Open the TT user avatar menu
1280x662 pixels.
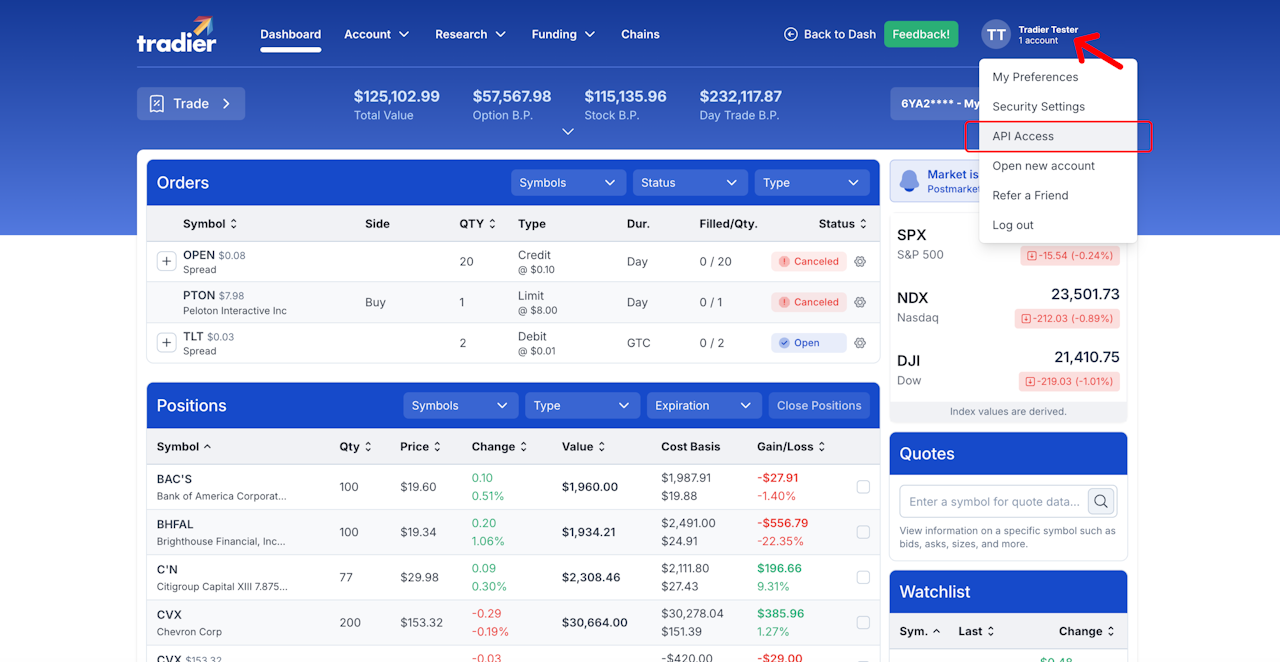point(996,34)
